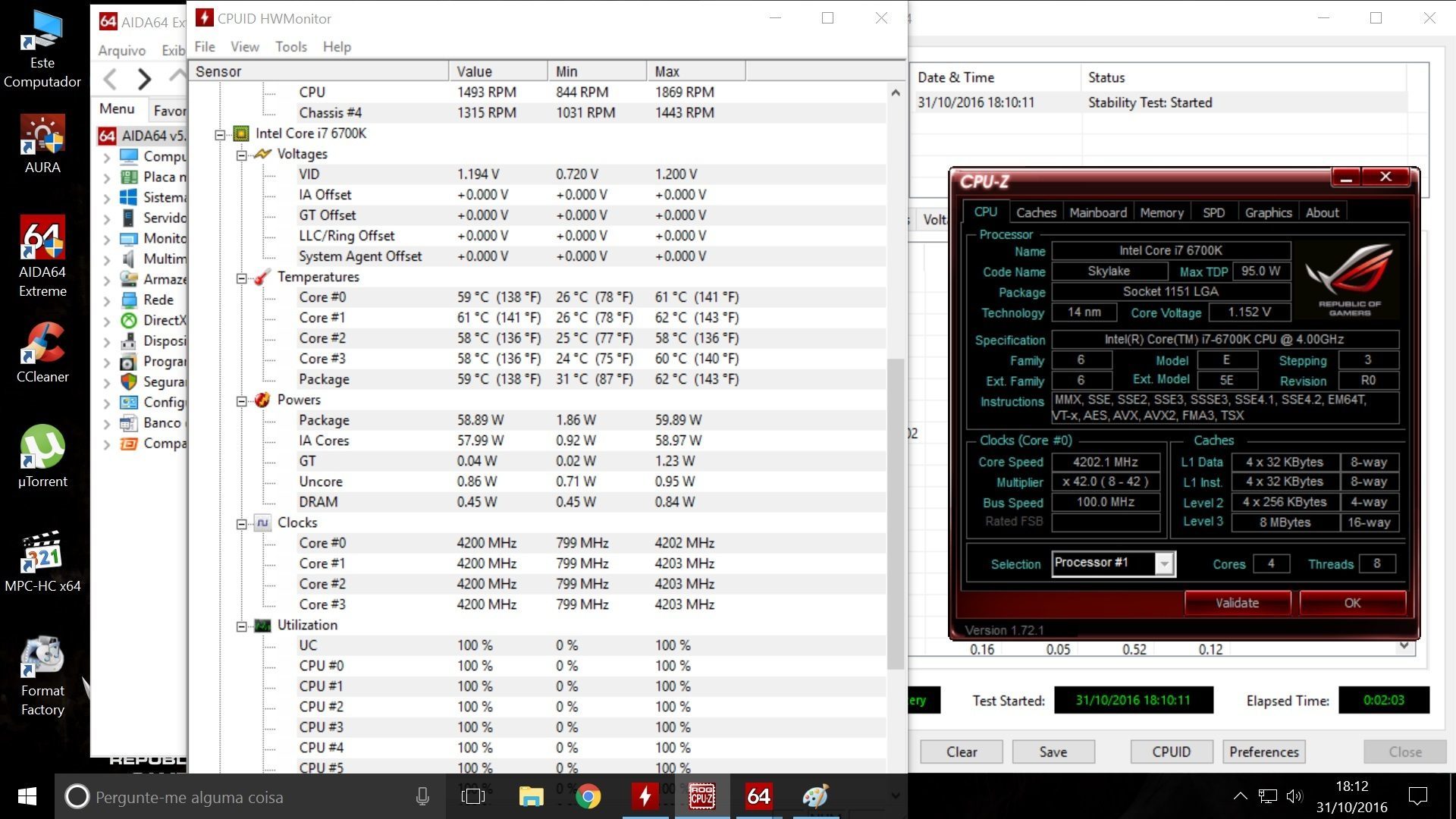The image size is (1456, 819).
Task: Click Validate button in CPU-Z
Action: point(1238,603)
